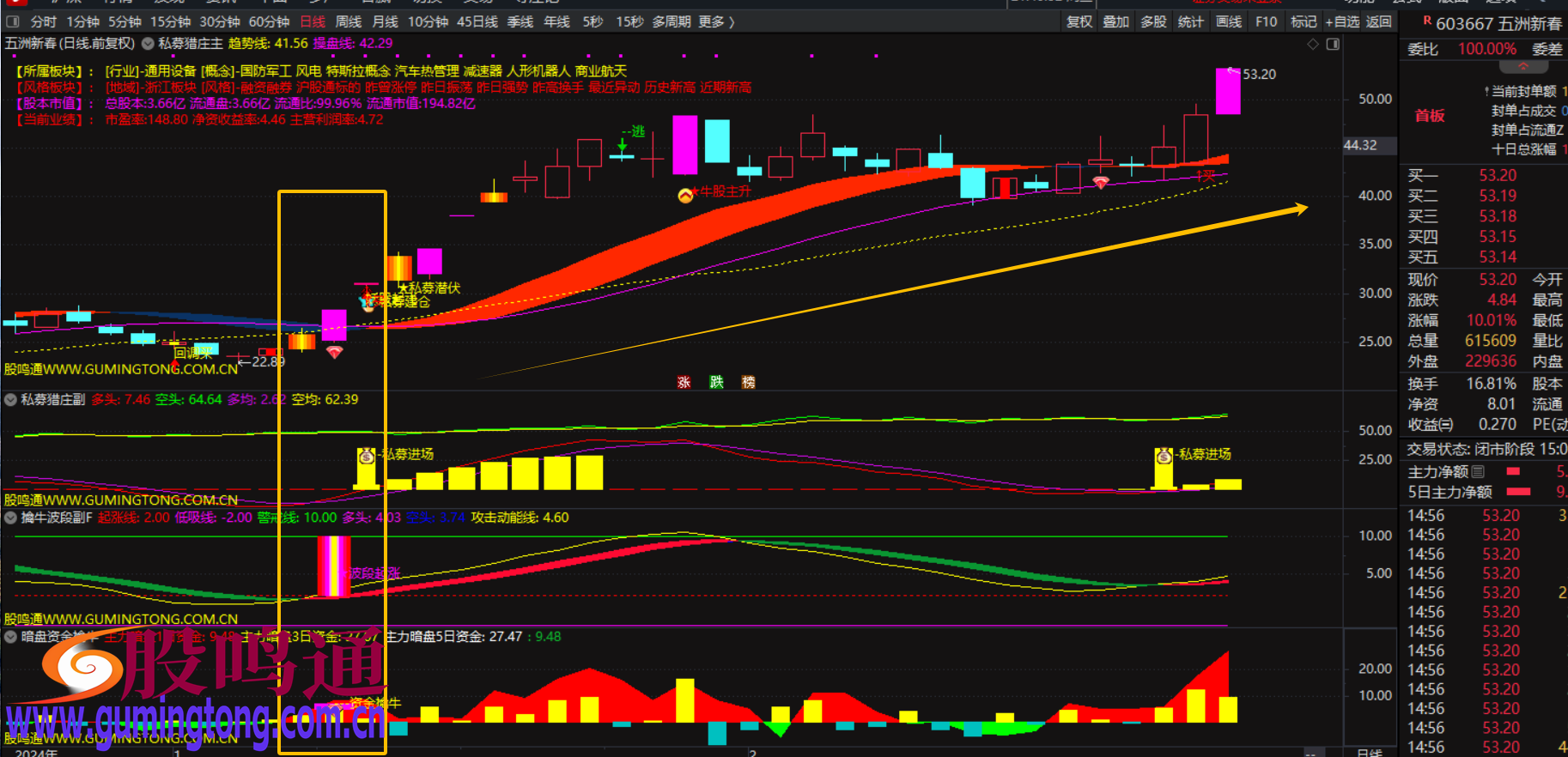1568x757 pixels.
Task: Open the 擒牛波段副F indicator dropdown
Action: [11, 518]
